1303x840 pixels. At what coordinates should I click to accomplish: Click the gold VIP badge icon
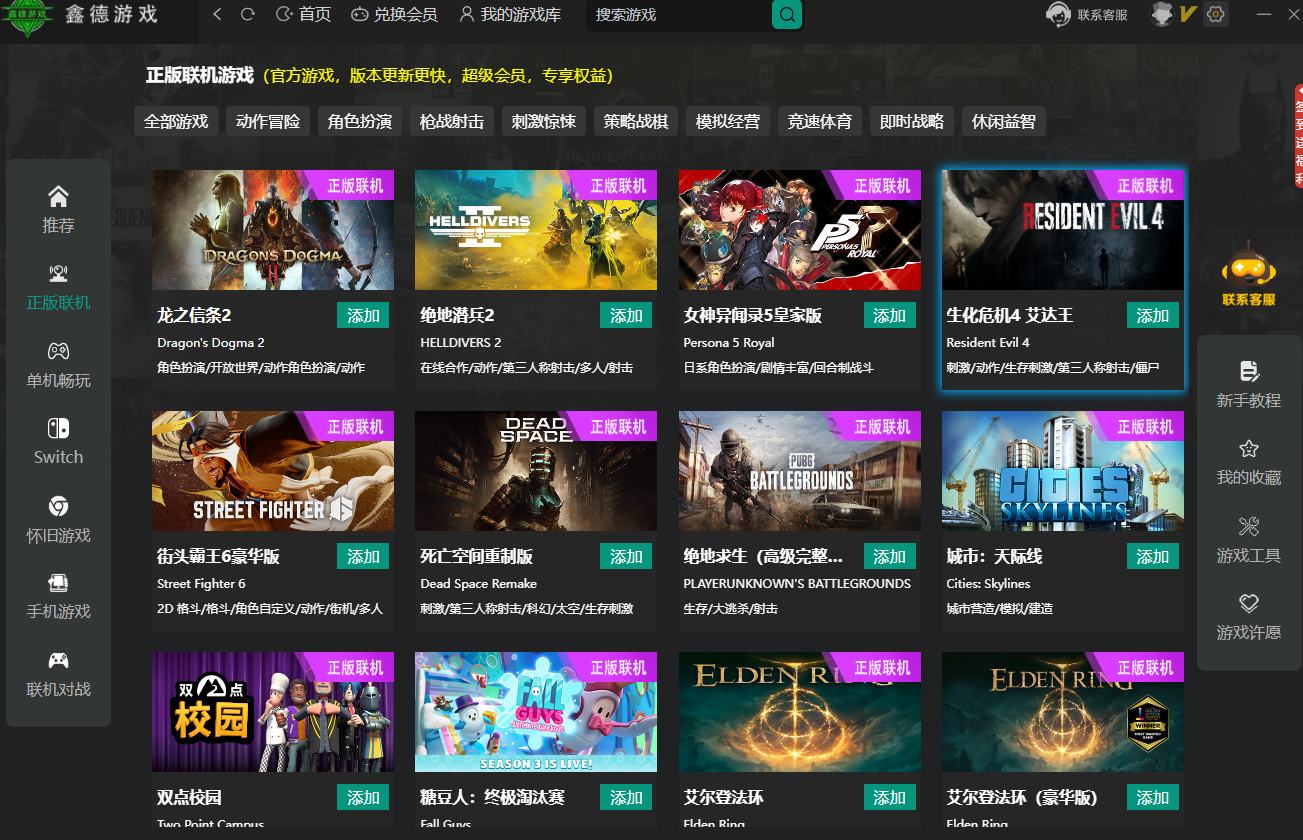point(1188,14)
